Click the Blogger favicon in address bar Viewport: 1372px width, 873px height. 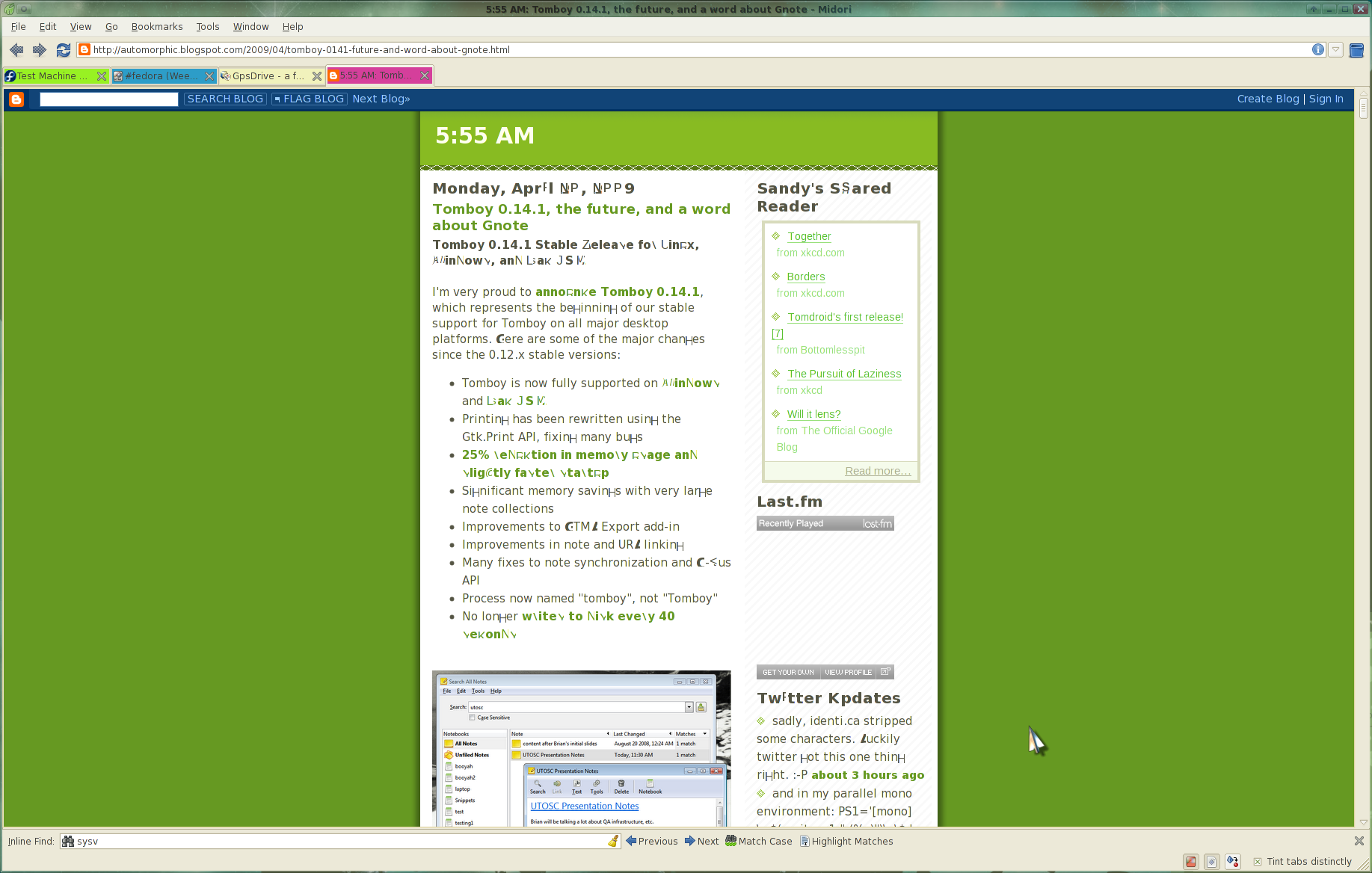coord(84,49)
